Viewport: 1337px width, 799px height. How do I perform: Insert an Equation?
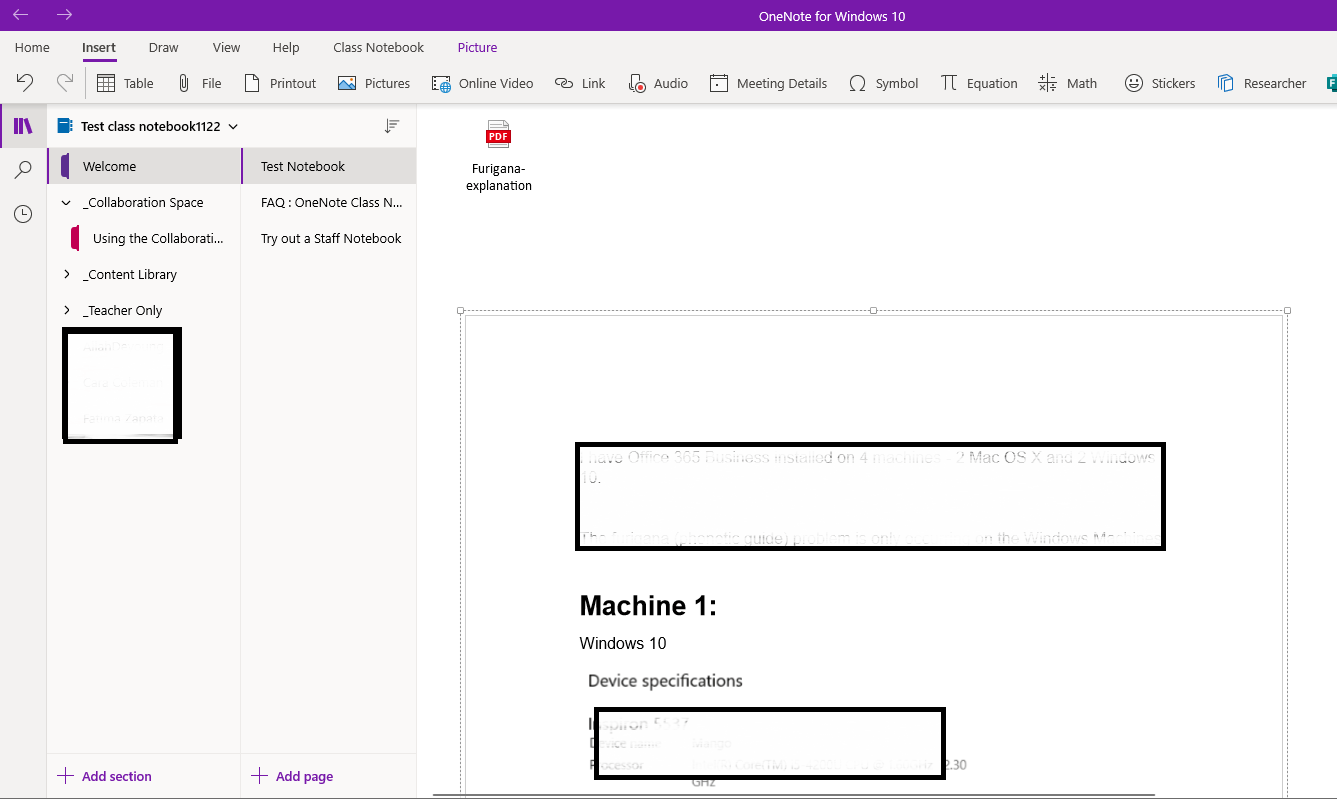[979, 83]
